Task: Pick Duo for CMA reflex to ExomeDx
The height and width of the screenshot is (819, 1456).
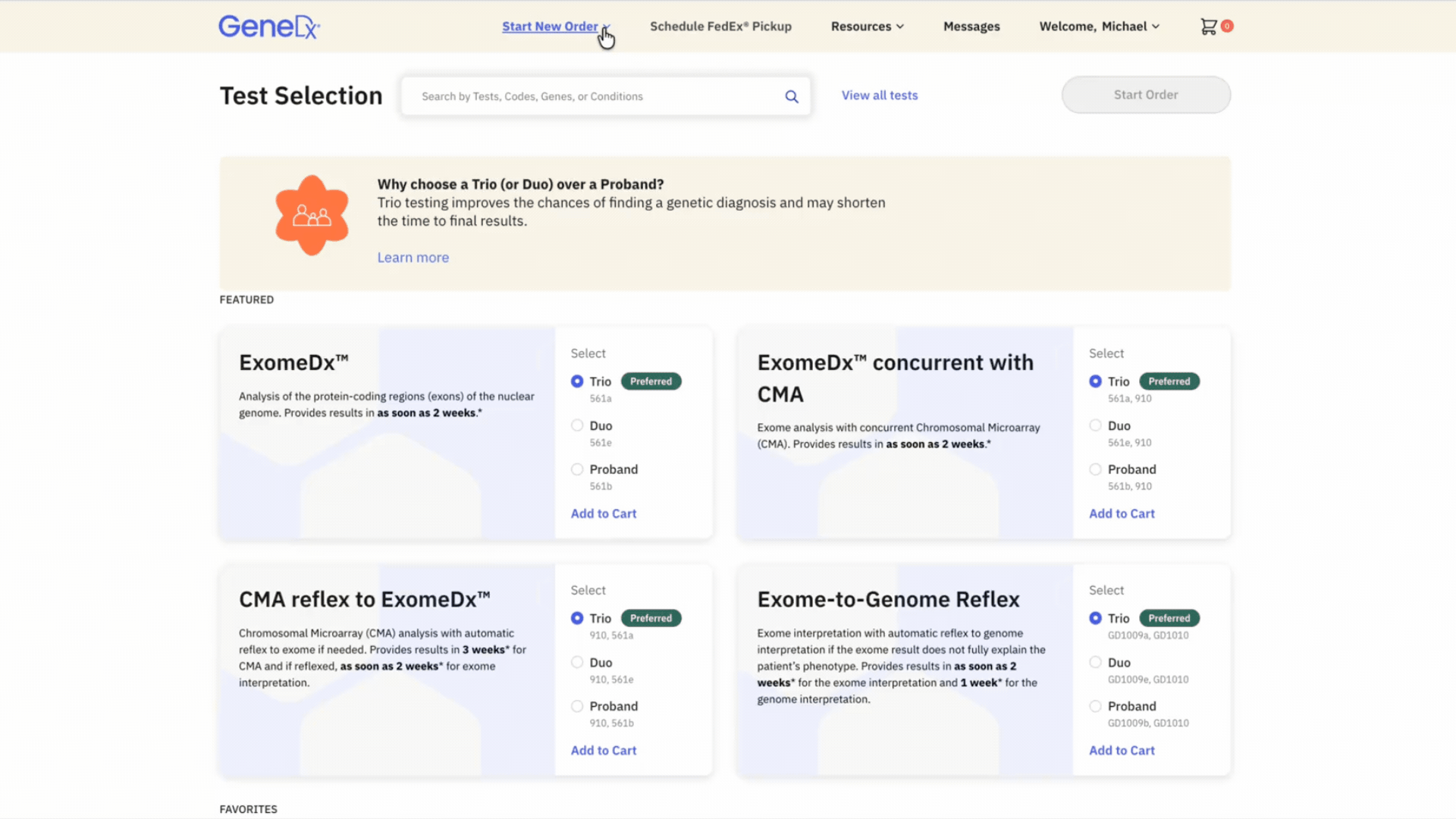Action: click(577, 662)
